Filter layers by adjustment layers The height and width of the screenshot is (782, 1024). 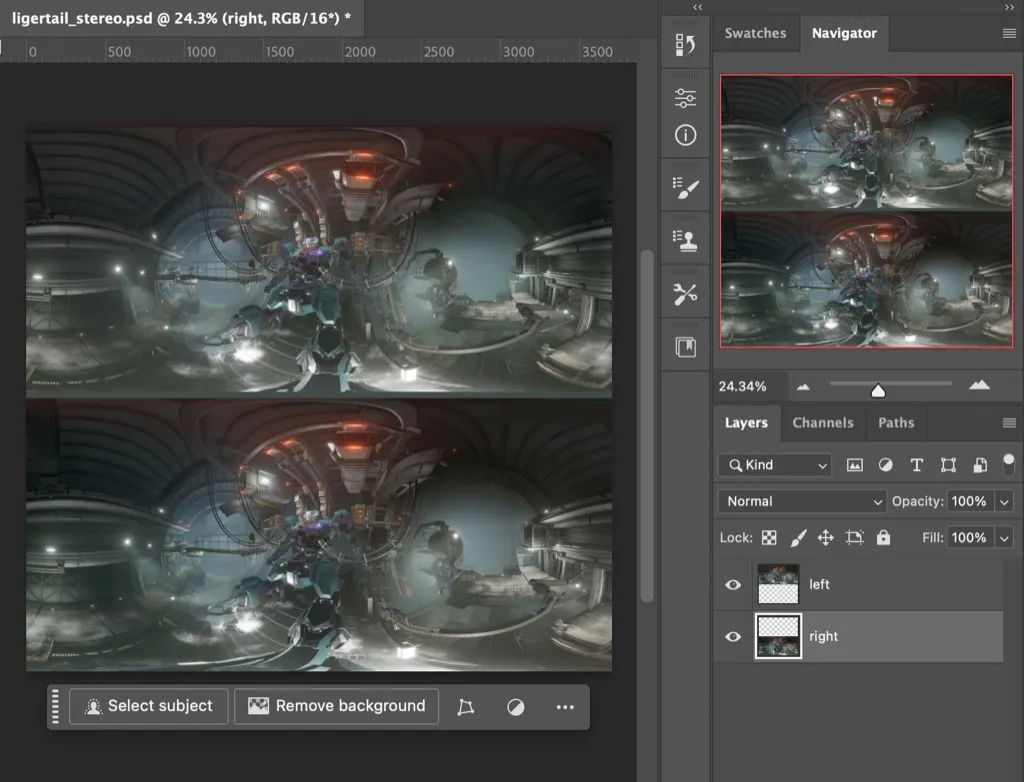886,465
